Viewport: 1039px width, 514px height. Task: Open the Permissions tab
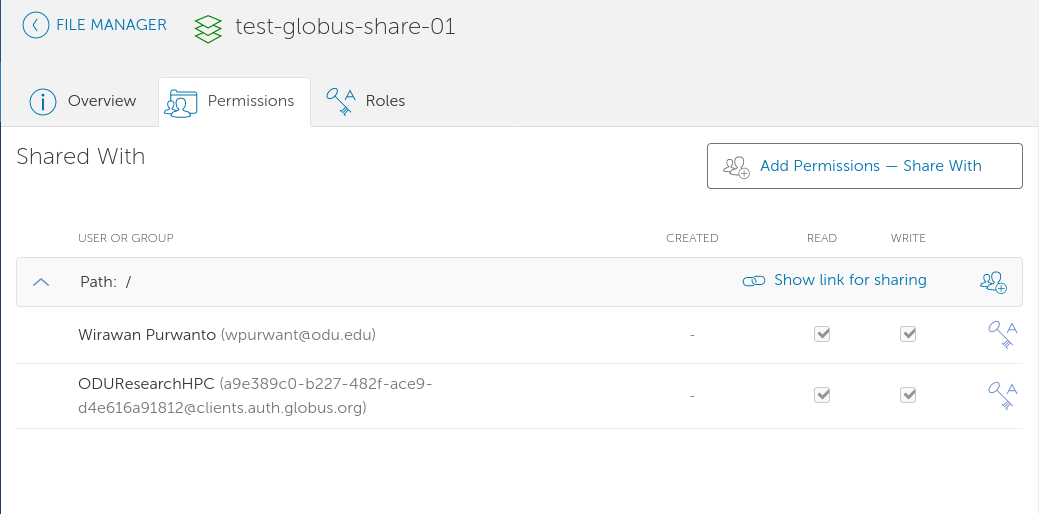click(234, 102)
